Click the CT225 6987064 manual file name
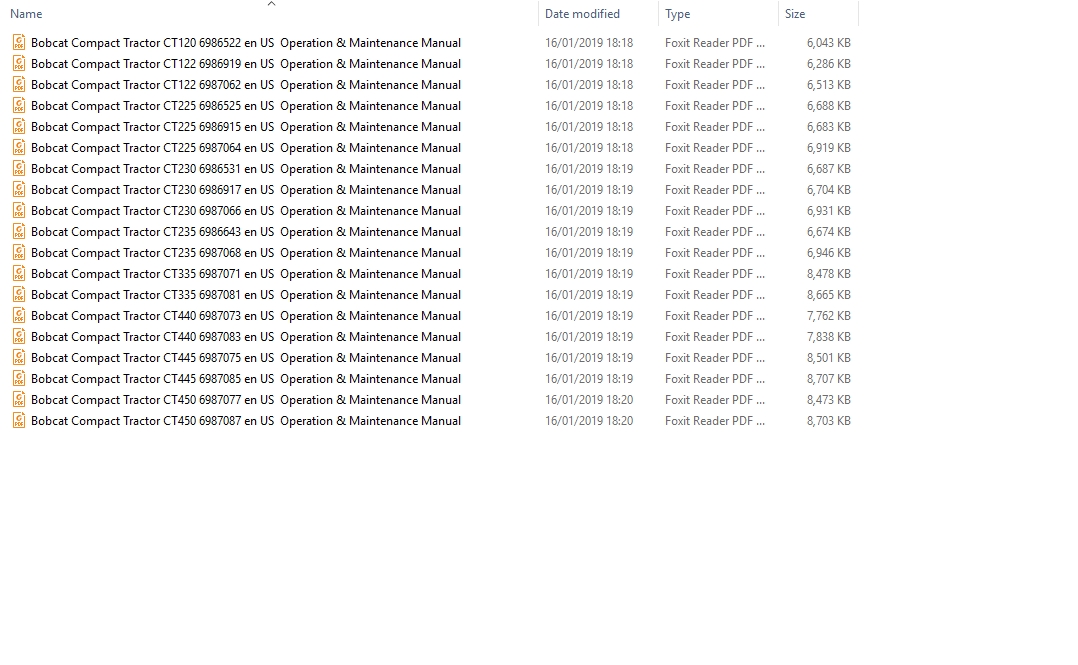This screenshot has height=665, width=1078. coord(246,148)
